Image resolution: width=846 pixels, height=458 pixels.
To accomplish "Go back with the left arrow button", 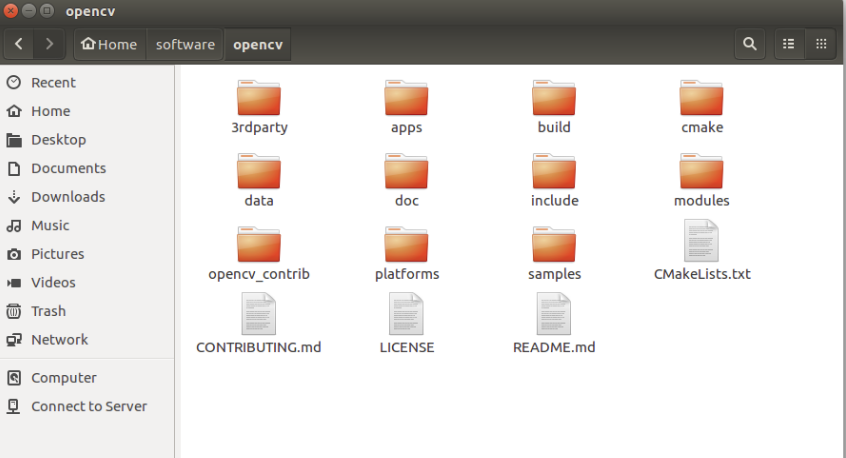I will pos(19,44).
